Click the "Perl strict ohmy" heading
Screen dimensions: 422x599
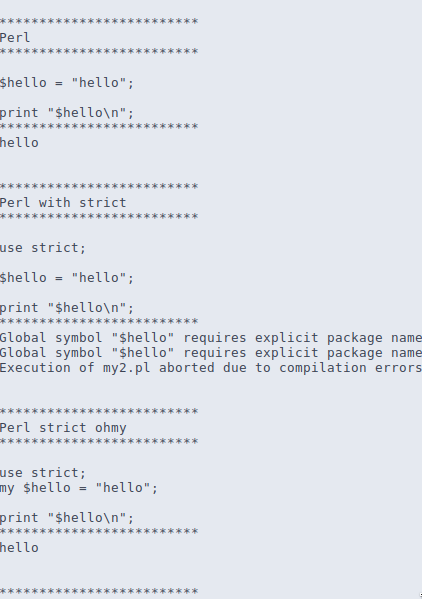[x=63, y=428]
